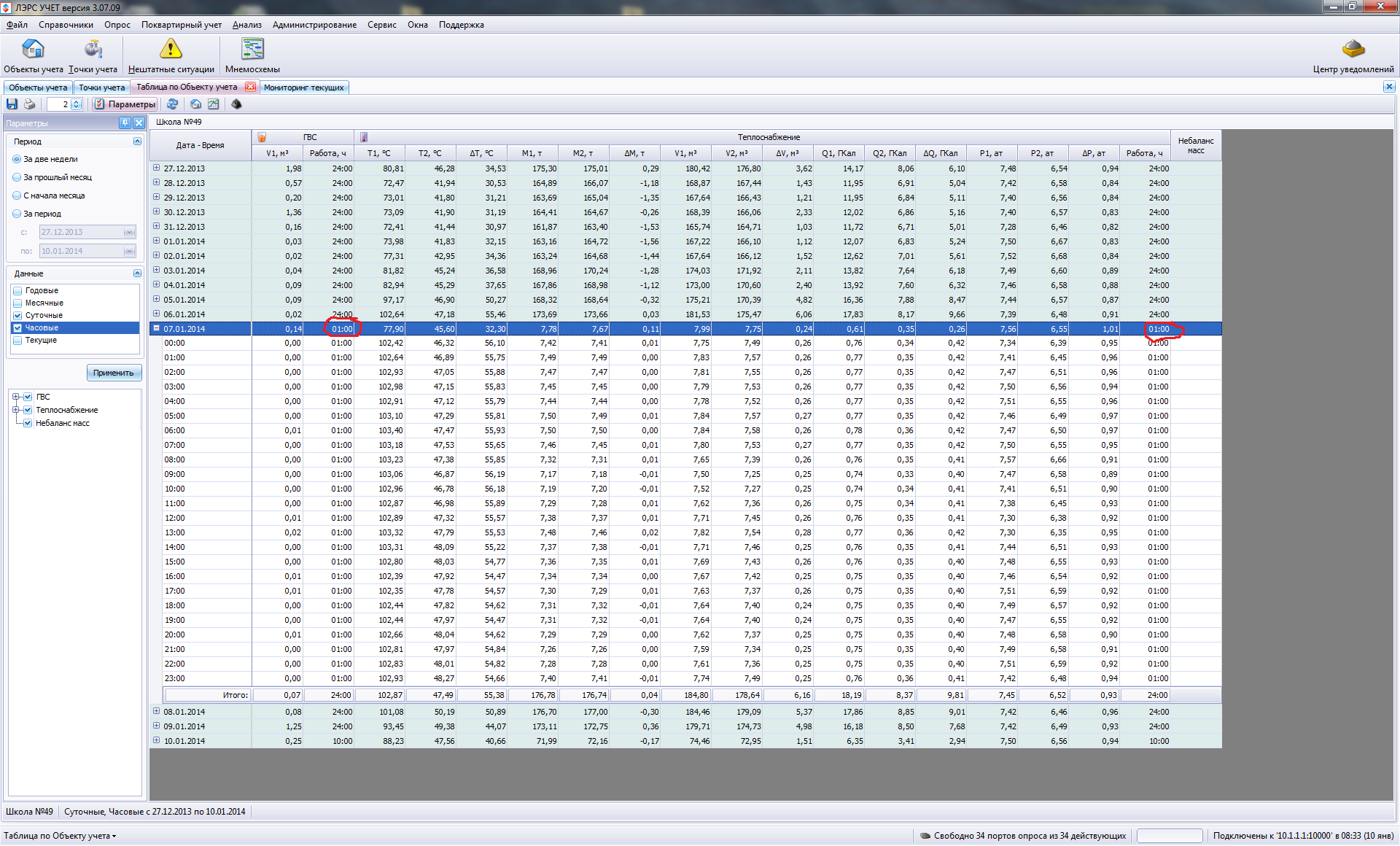Switch to the Объекты учета tab
This screenshot has height=846, width=1400.
pyautogui.click(x=38, y=88)
